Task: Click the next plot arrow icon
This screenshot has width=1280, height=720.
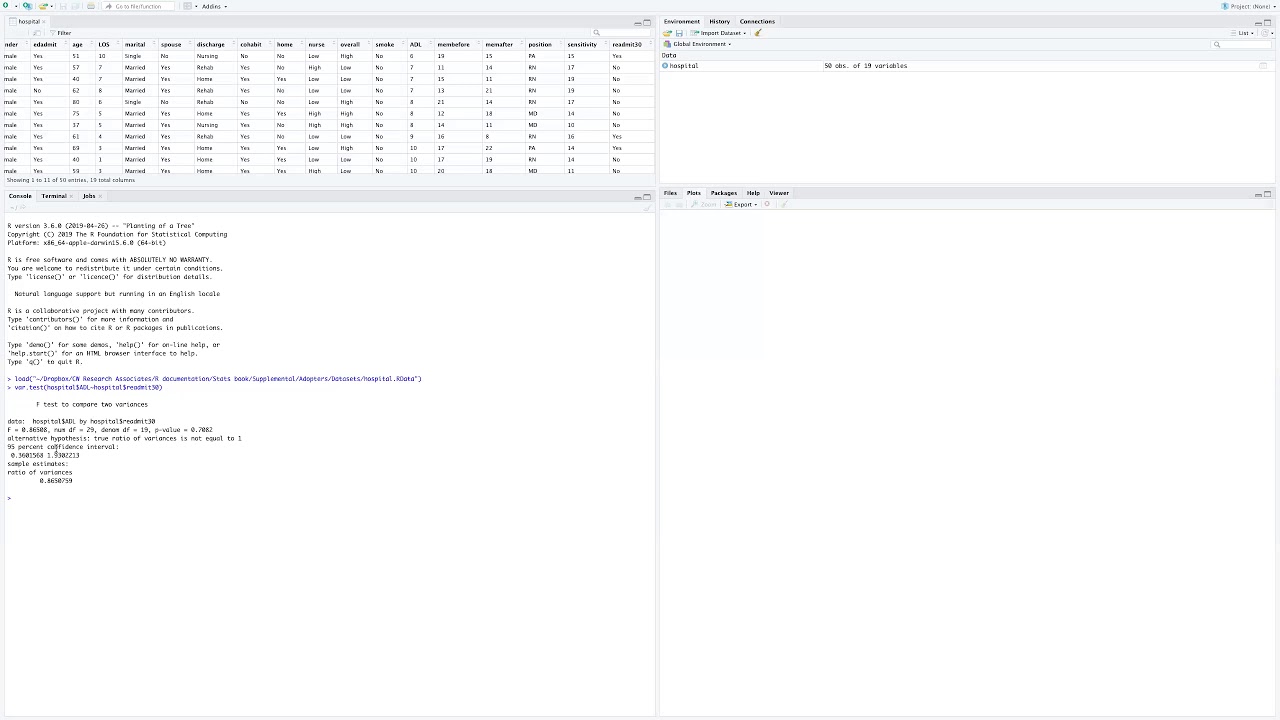Action: [679, 204]
